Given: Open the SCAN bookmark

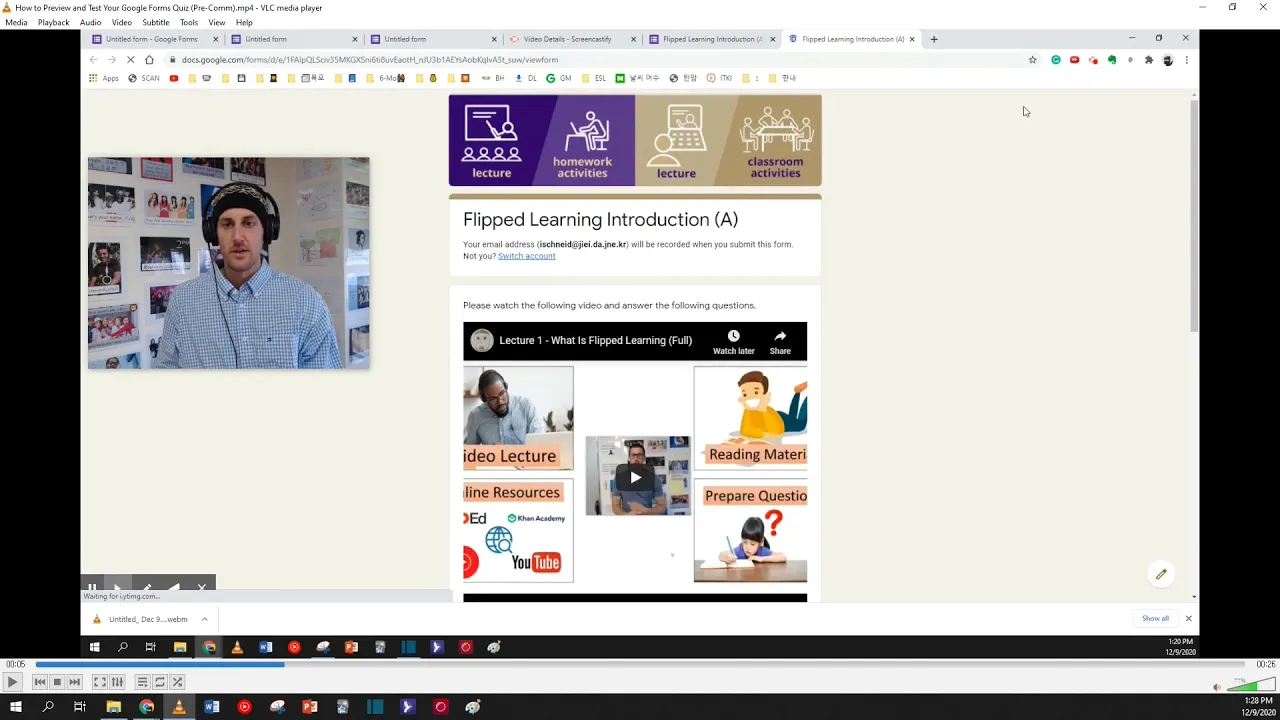Looking at the screenshot, I should click(x=144, y=78).
